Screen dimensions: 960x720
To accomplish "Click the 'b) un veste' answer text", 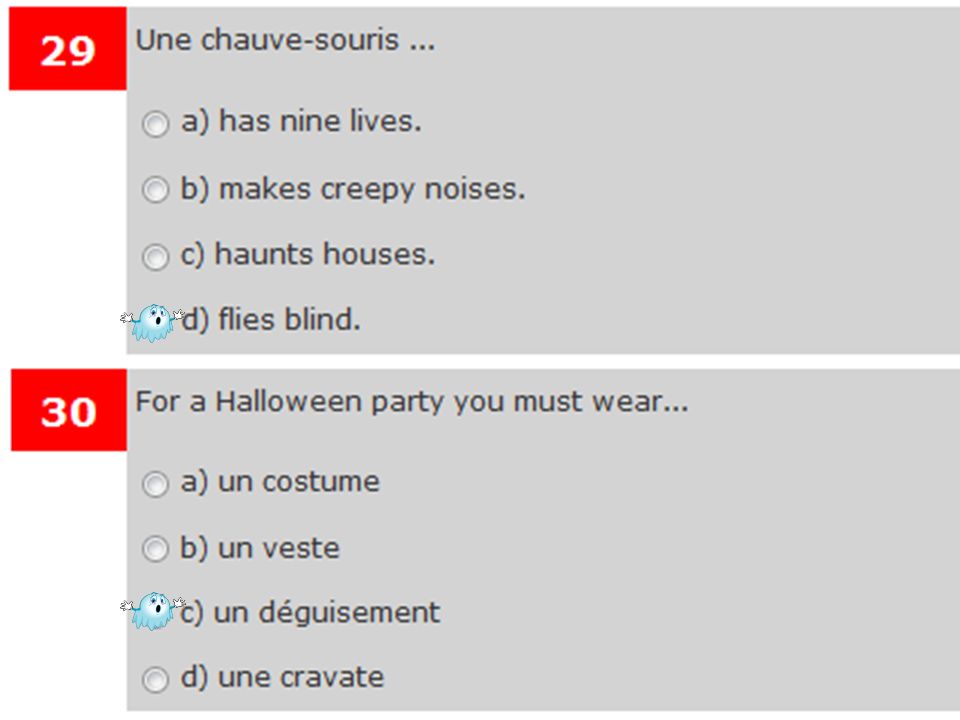I will 260,547.
